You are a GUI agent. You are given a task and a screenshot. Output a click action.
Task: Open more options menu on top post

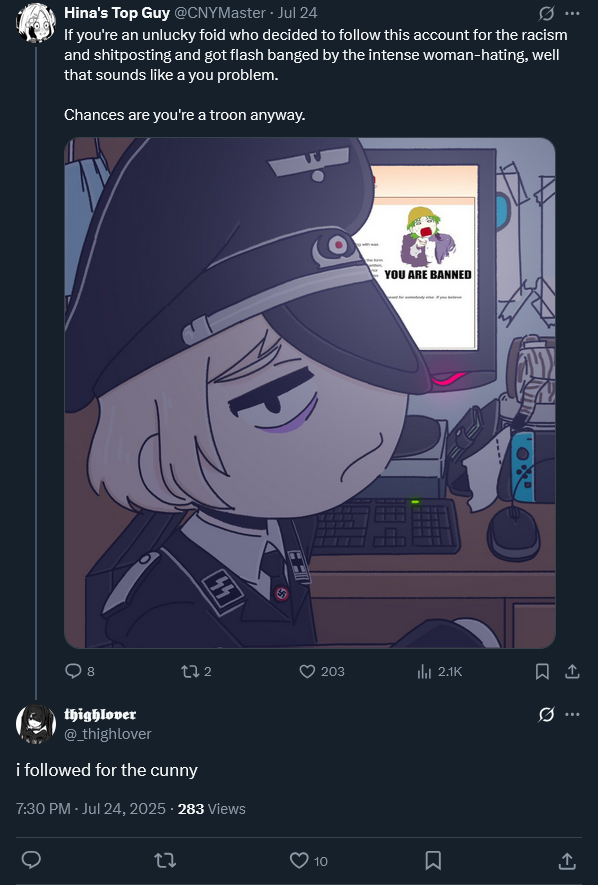(572, 13)
